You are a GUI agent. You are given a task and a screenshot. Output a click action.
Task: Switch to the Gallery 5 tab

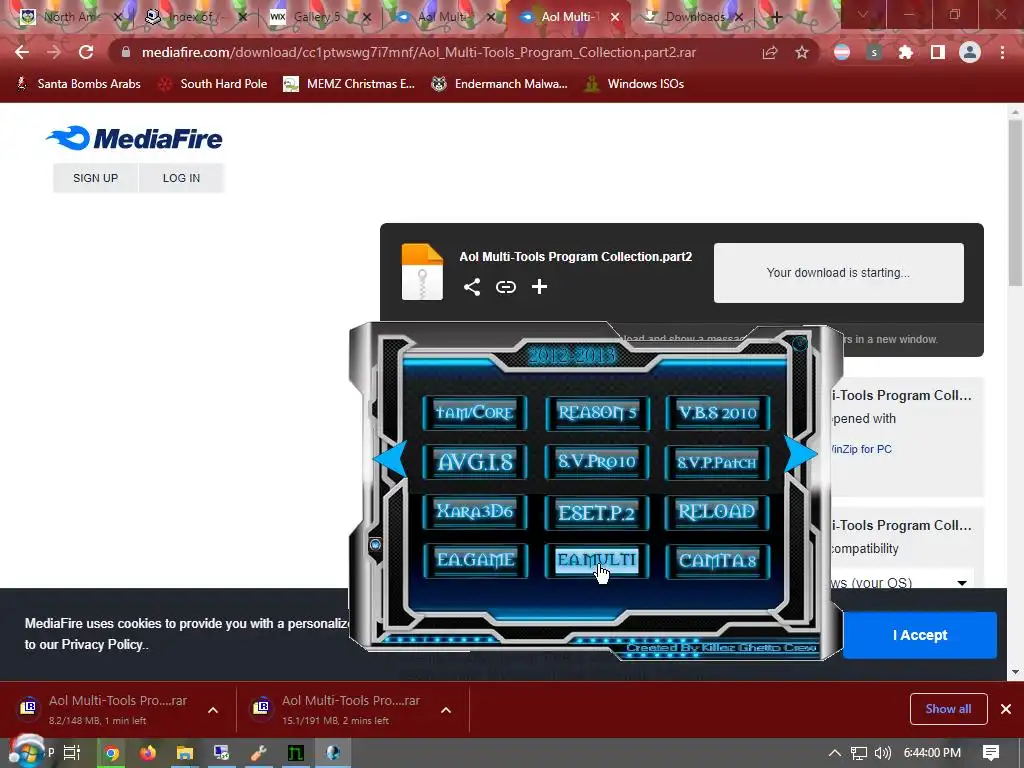point(318,17)
